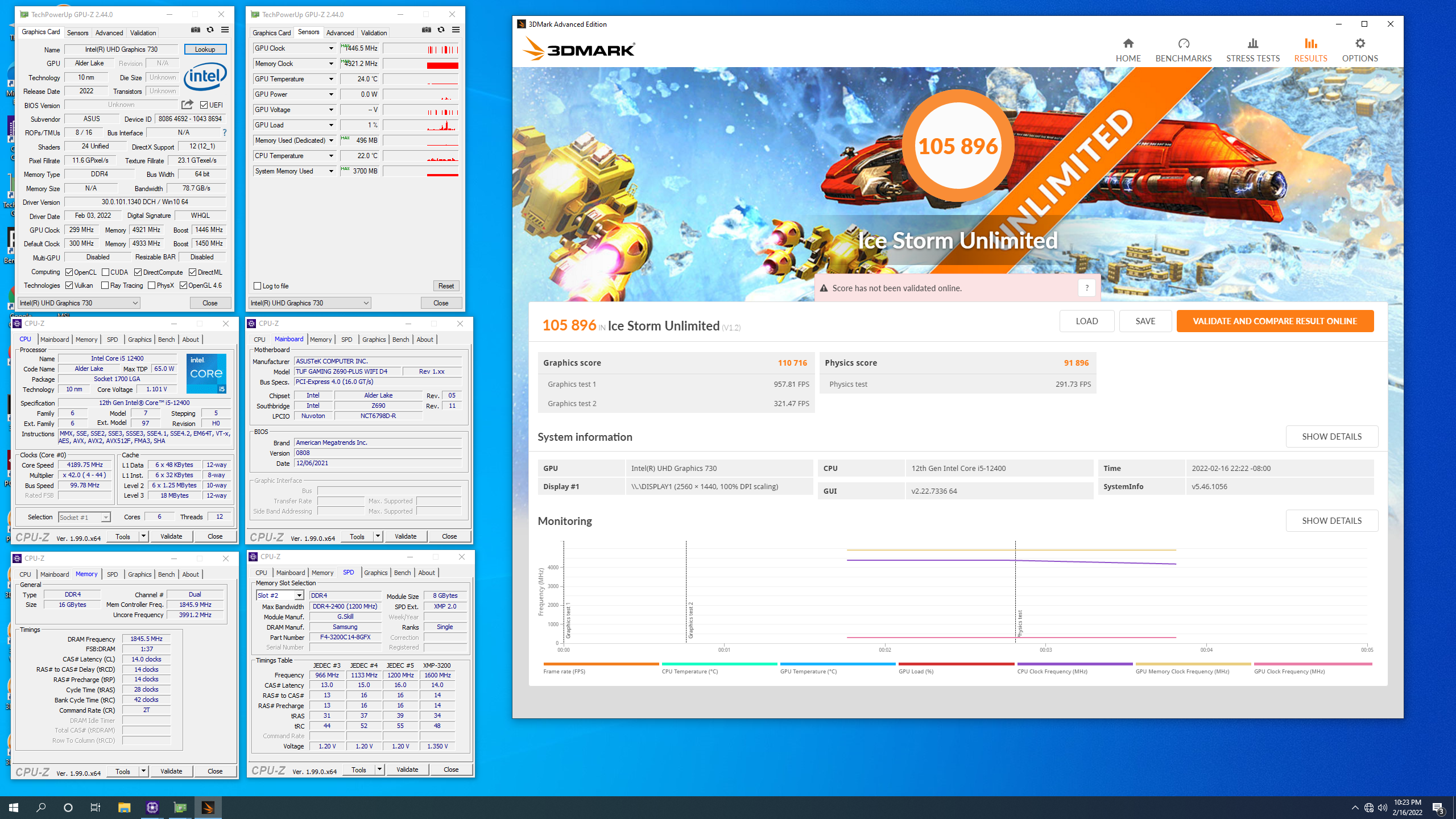
Task: Toggle the DirectML checkbox
Action: point(192,272)
